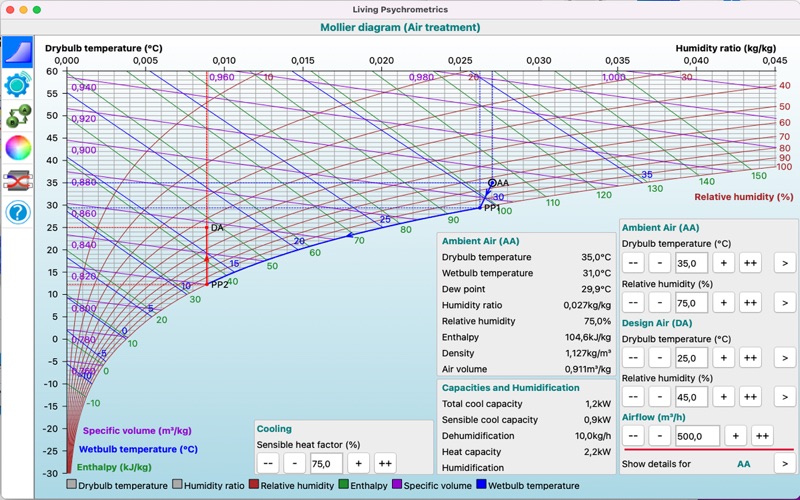Viewport: 800px width, 500px height.
Task: Click + for Design Air relative humidity
Action: (x=723, y=396)
